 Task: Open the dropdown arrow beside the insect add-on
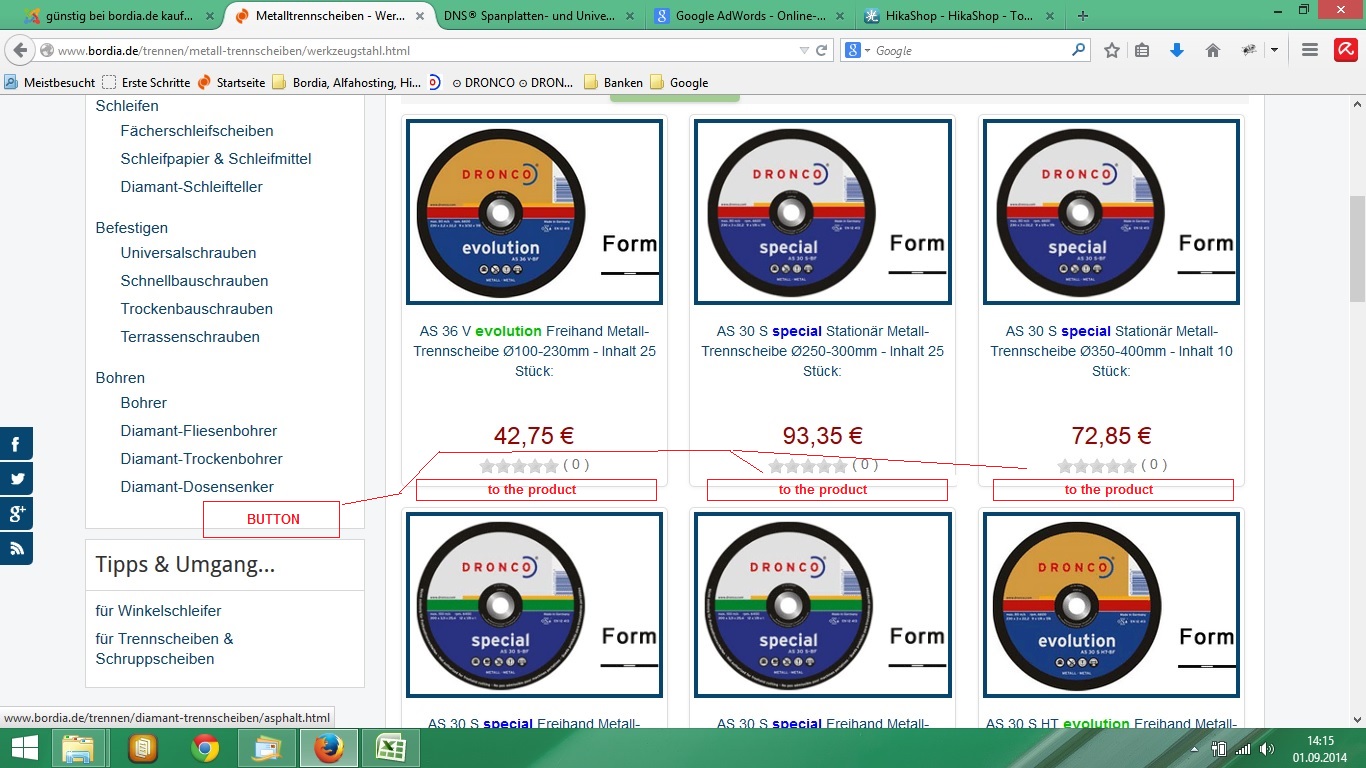point(1274,51)
